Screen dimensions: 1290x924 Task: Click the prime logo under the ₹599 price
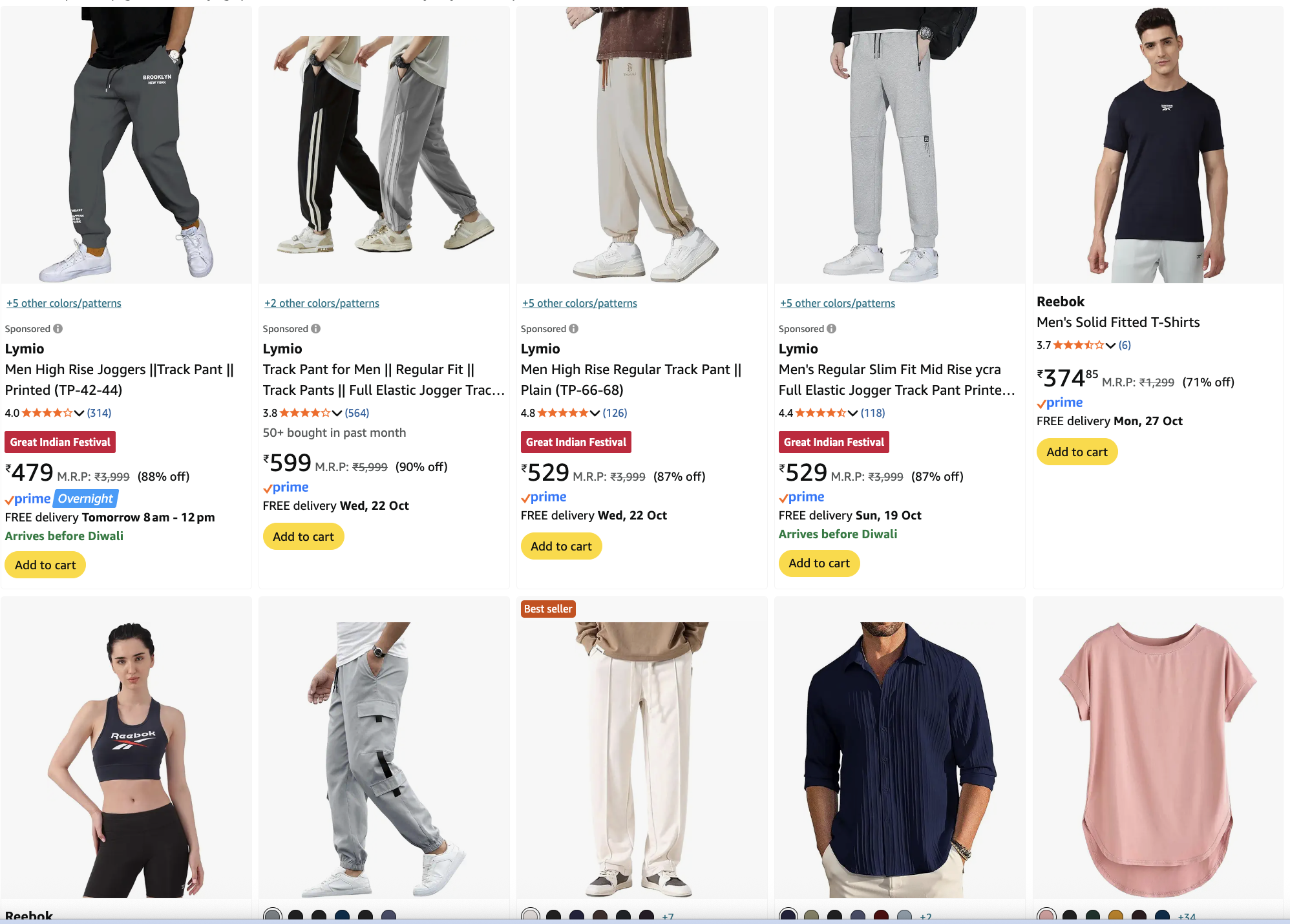[286, 487]
